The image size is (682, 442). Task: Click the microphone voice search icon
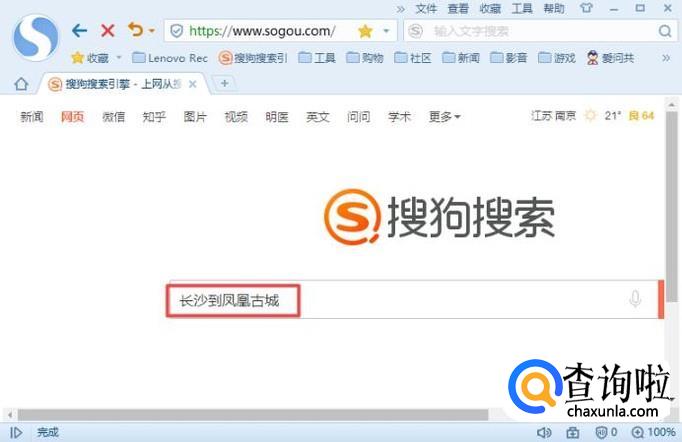635,299
